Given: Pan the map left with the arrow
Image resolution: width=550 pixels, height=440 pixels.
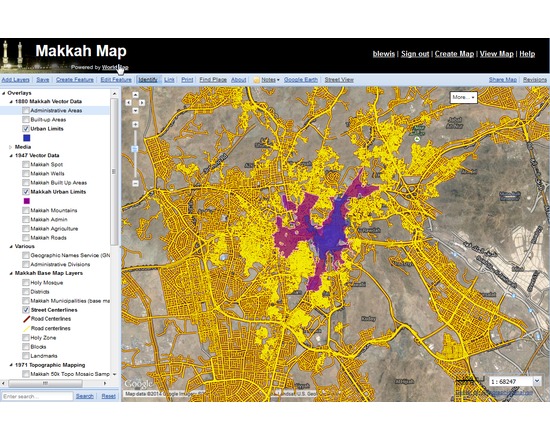Looking at the screenshot, I should click(x=128, y=102).
